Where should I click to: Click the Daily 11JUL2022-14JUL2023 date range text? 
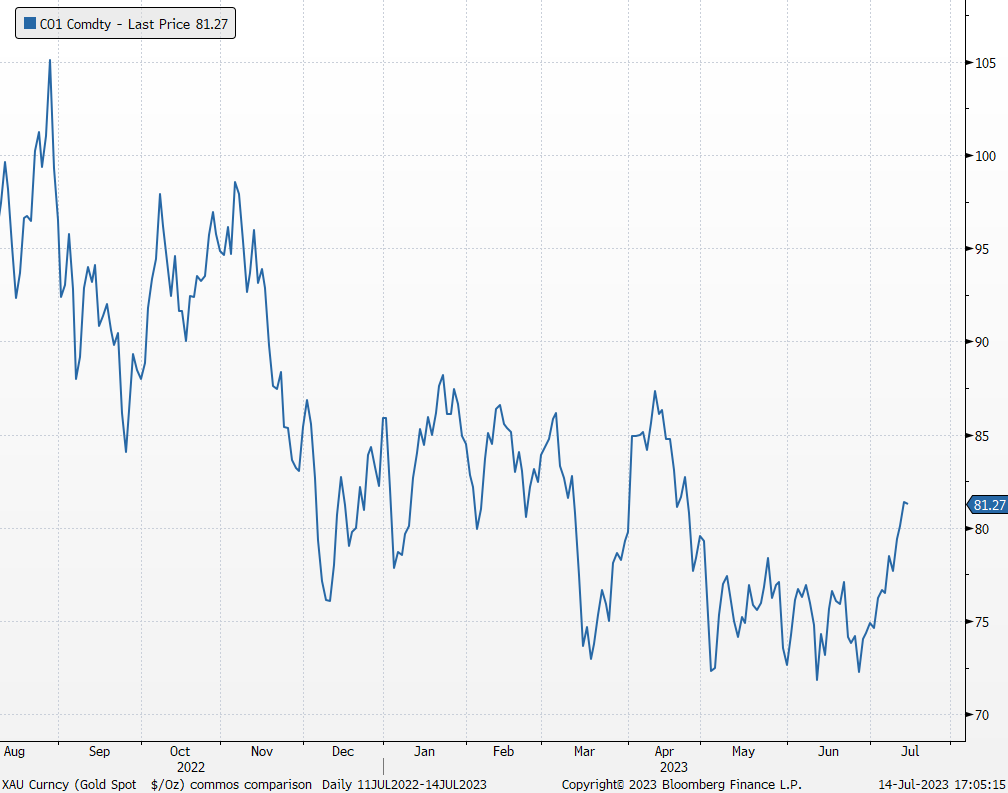[404, 785]
